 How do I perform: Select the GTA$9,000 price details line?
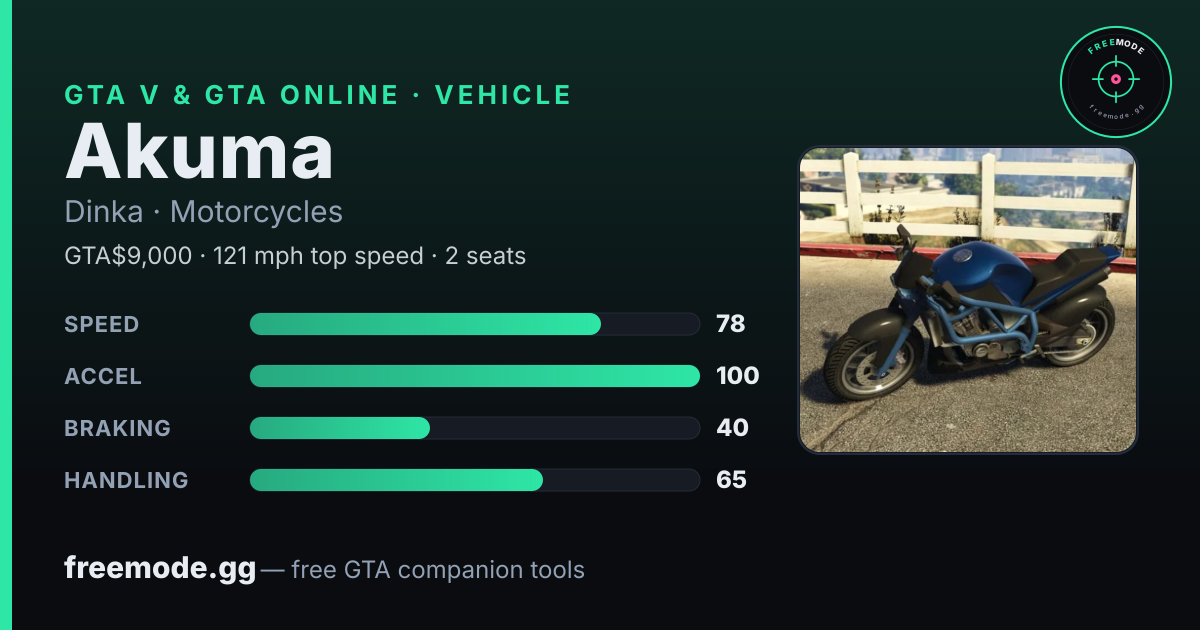tap(295, 256)
